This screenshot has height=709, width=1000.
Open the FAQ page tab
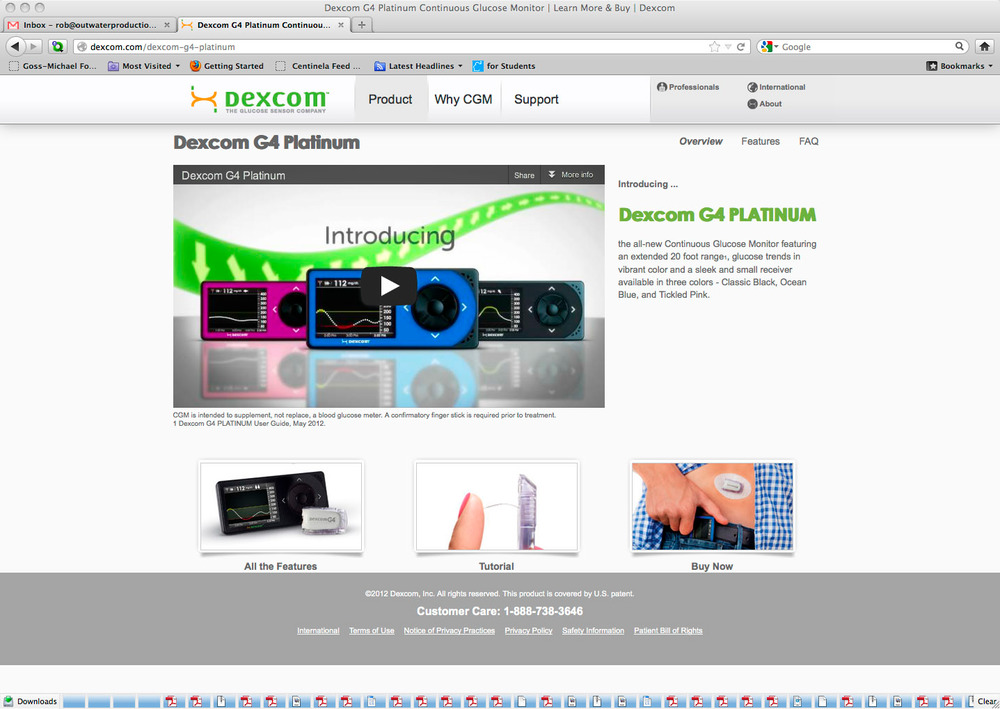click(809, 142)
